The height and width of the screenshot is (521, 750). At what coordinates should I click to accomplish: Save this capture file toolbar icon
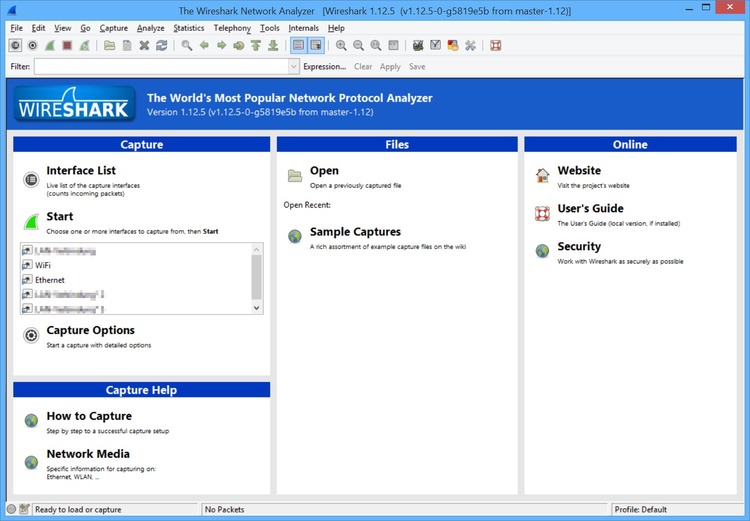click(x=127, y=45)
